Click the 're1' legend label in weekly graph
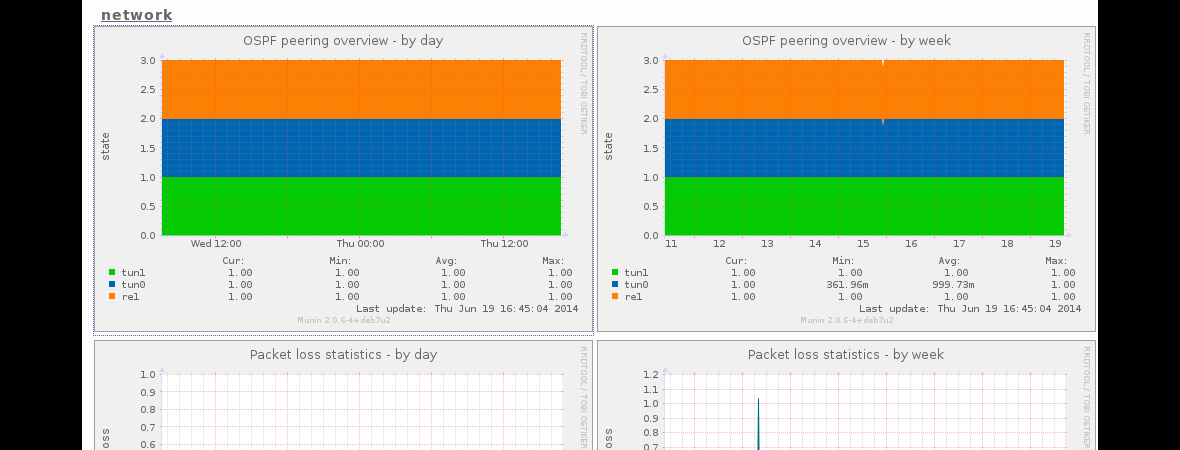 pyautogui.click(x=633, y=296)
